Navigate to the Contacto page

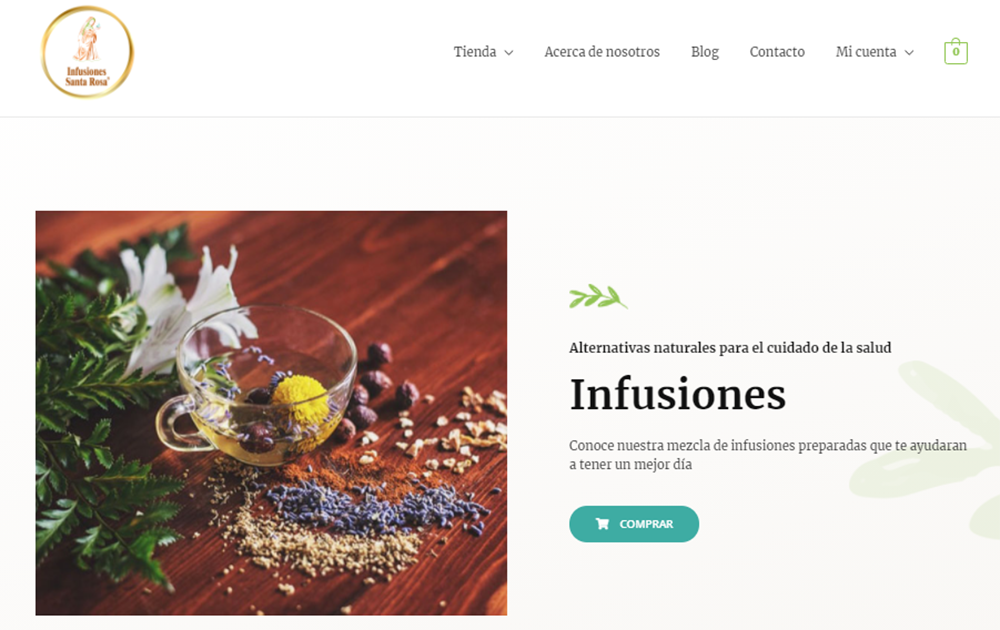(777, 52)
